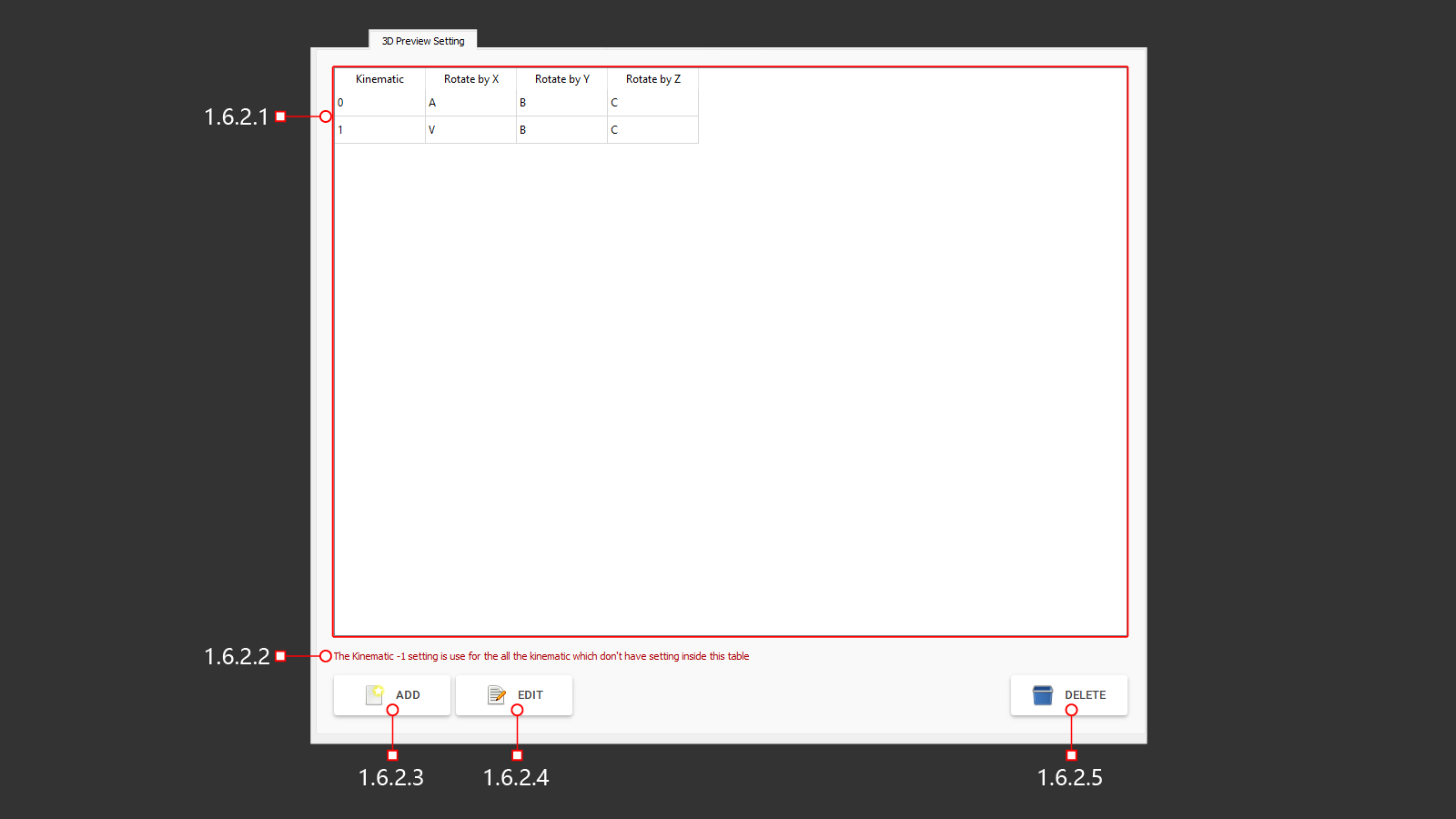Click the pink Kinematic -1 note text
Image resolution: width=1456 pixels, height=819 pixels.
click(x=541, y=655)
